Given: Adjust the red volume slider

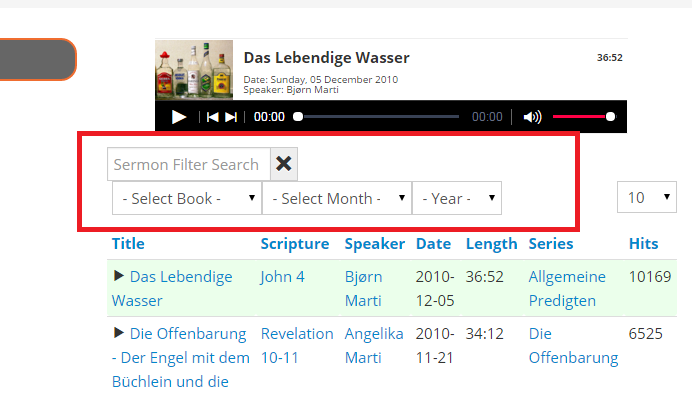Looking at the screenshot, I should pyautogui.click(x=583, y=117).
